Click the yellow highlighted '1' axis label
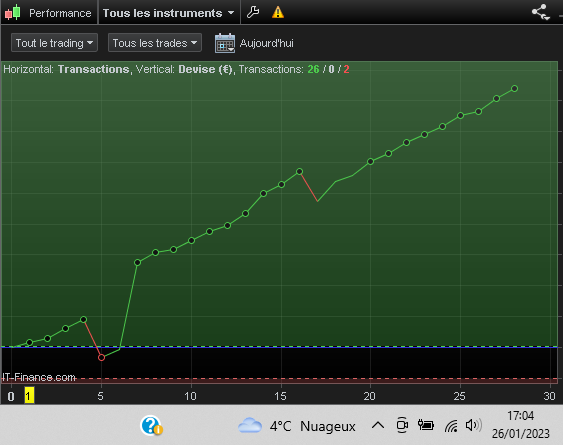Image resolution: width=563 pixels, height=445 pixels. click(x=29, y=396)
